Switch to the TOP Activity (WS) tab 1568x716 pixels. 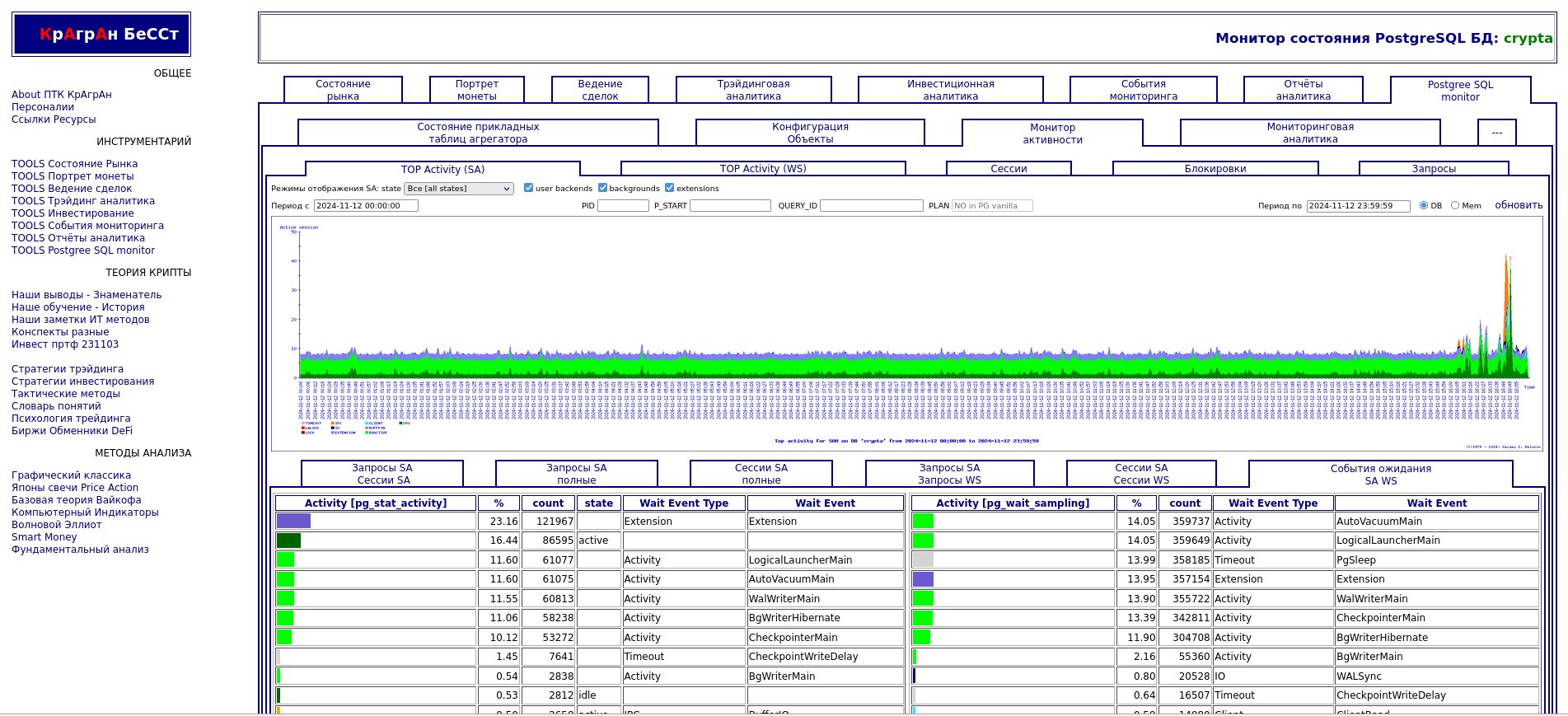click(x=762, y=169)
